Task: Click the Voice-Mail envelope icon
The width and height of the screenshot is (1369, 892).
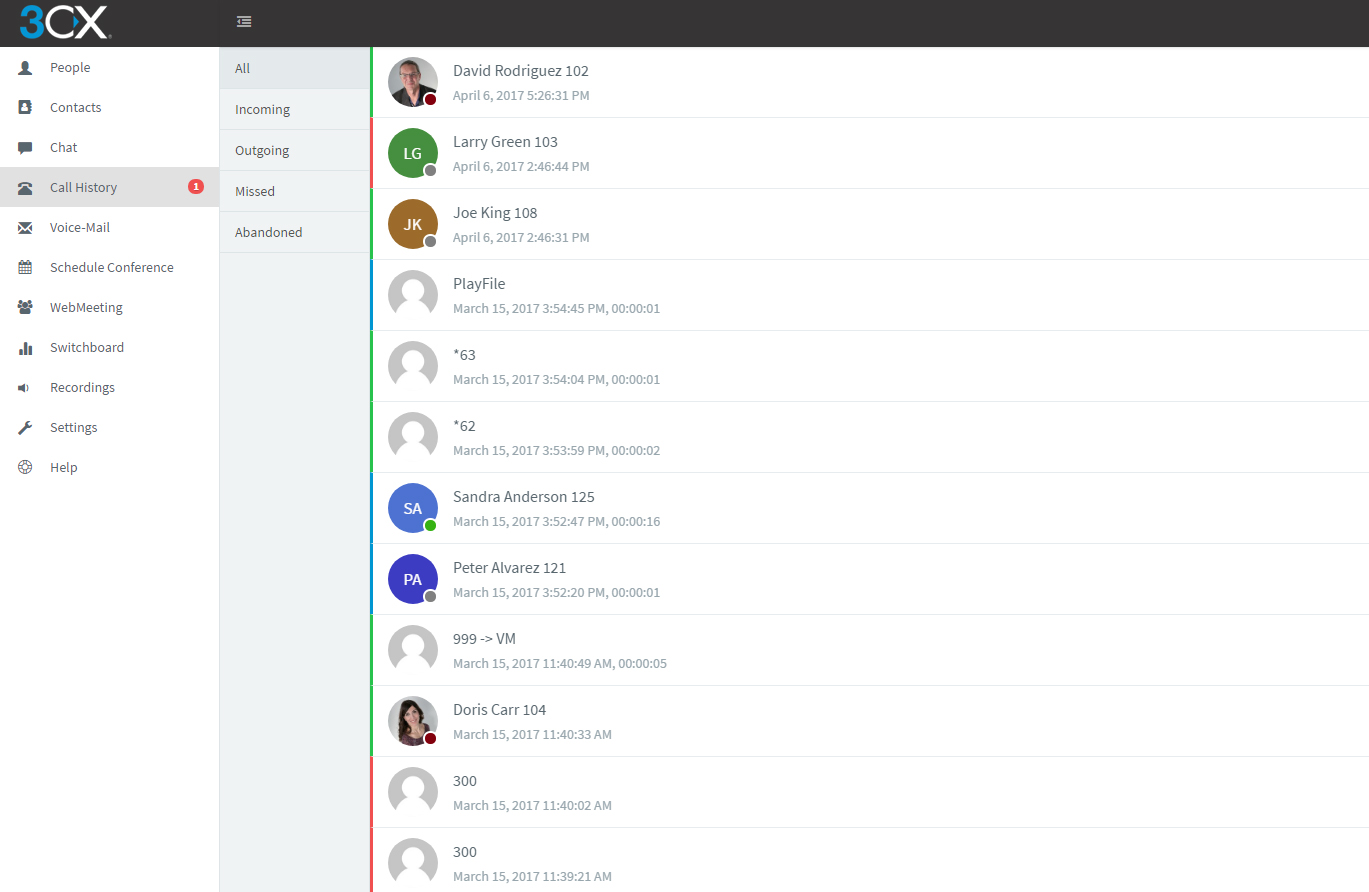Action: point(26,228)
